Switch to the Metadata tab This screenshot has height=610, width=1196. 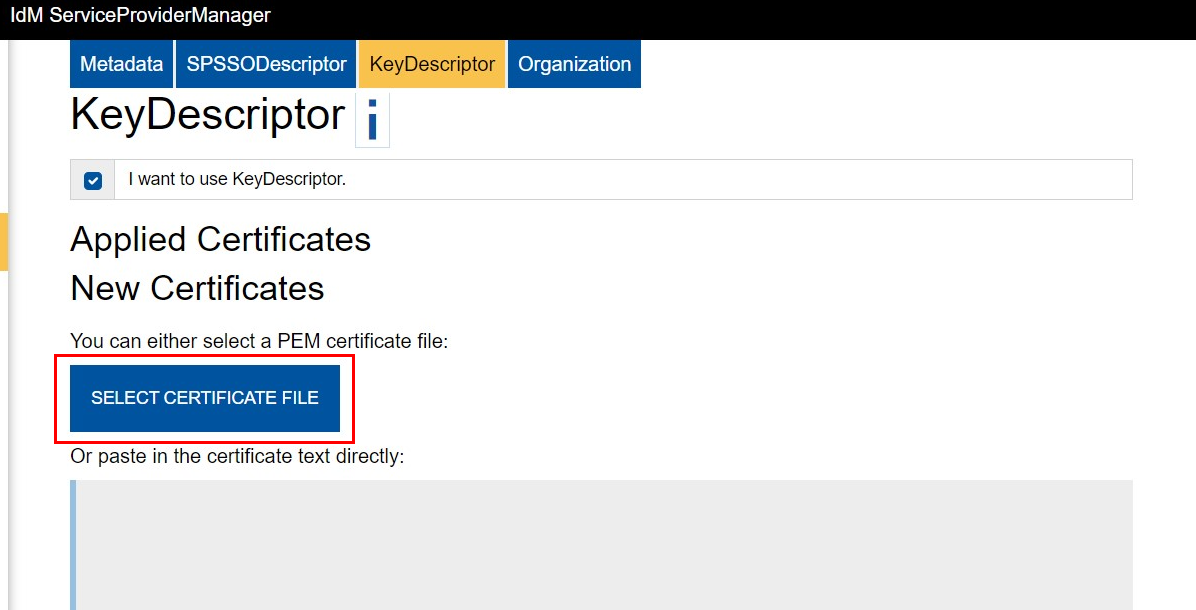[x=120, y=63]
